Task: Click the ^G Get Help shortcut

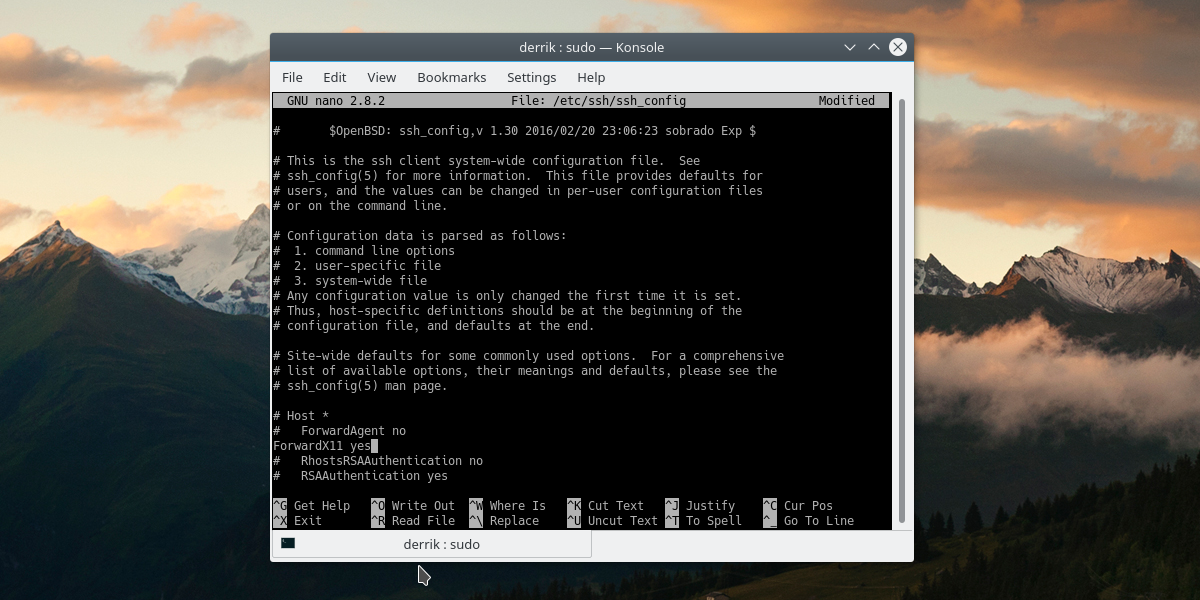Action: point(310,505)
